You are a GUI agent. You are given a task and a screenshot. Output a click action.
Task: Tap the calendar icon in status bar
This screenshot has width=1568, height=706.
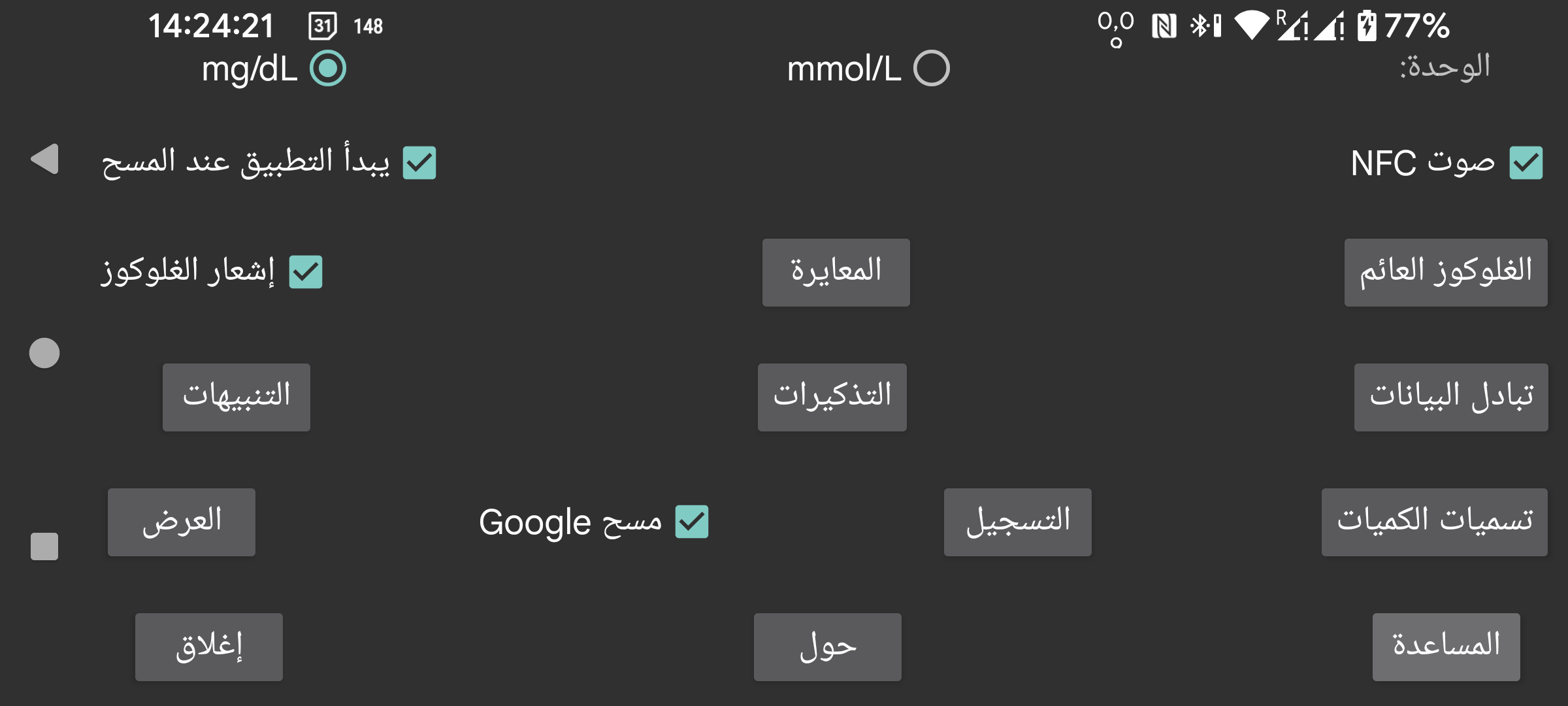323,26
